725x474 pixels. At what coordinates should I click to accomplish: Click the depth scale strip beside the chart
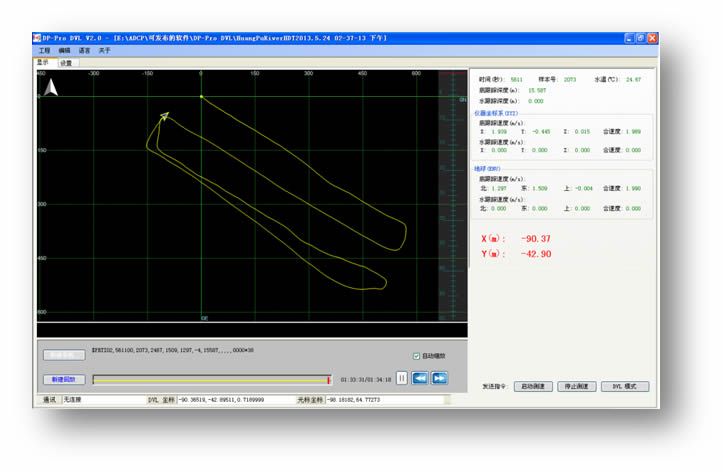pyautogui.click(x=453, y=195)
